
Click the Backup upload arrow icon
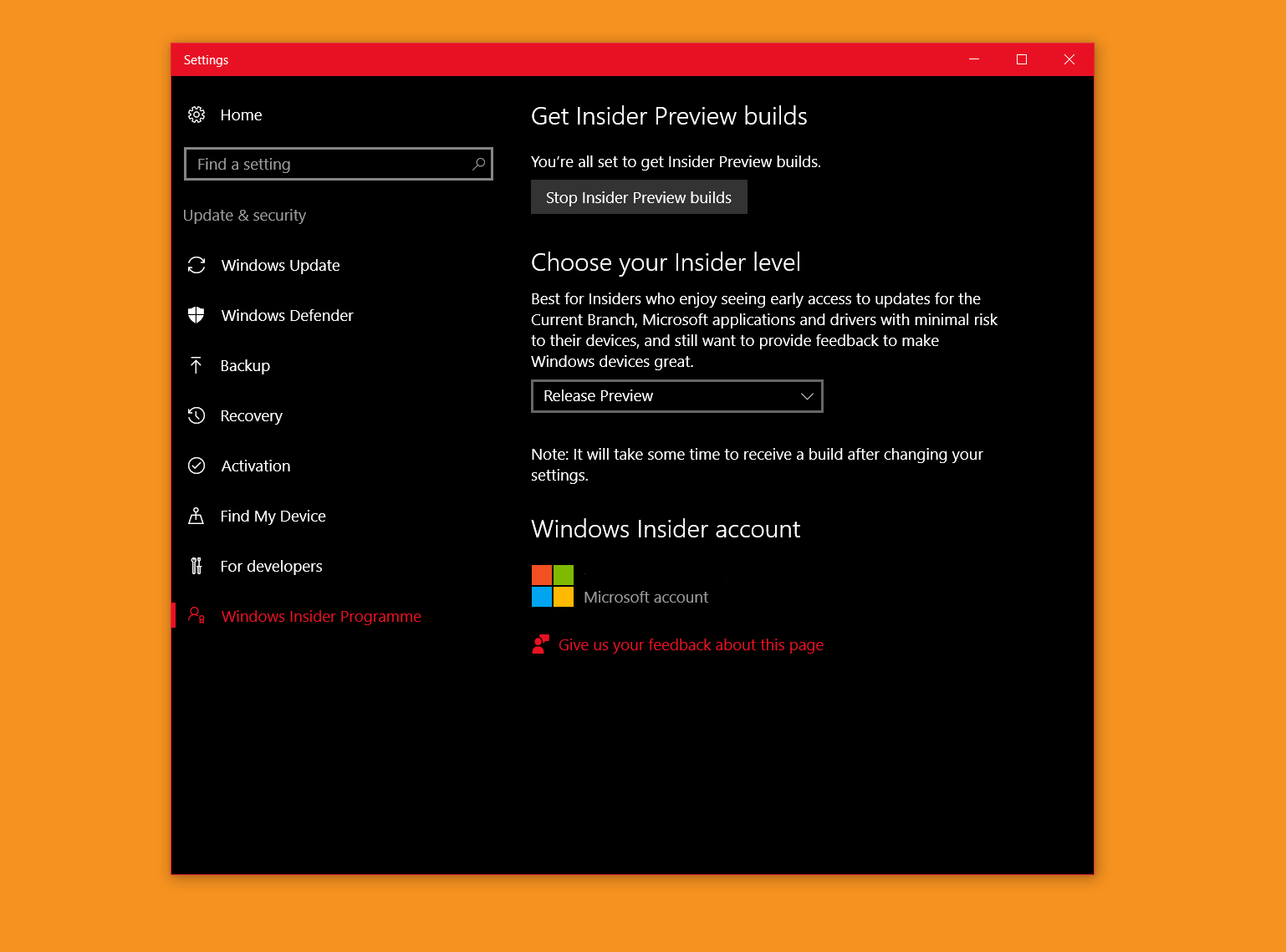pyautogui.click(x=196, y=365)
